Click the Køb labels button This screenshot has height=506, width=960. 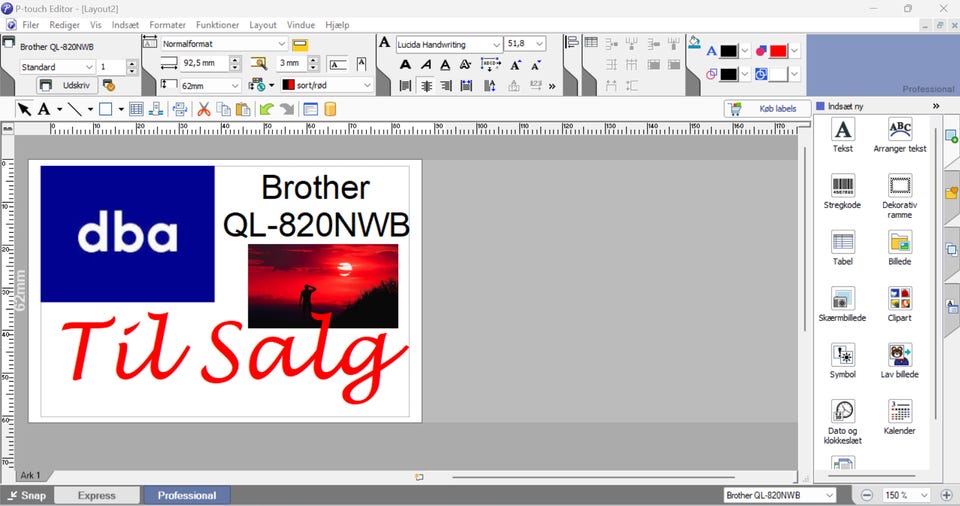pyautogui.click(x=767, y=108)
